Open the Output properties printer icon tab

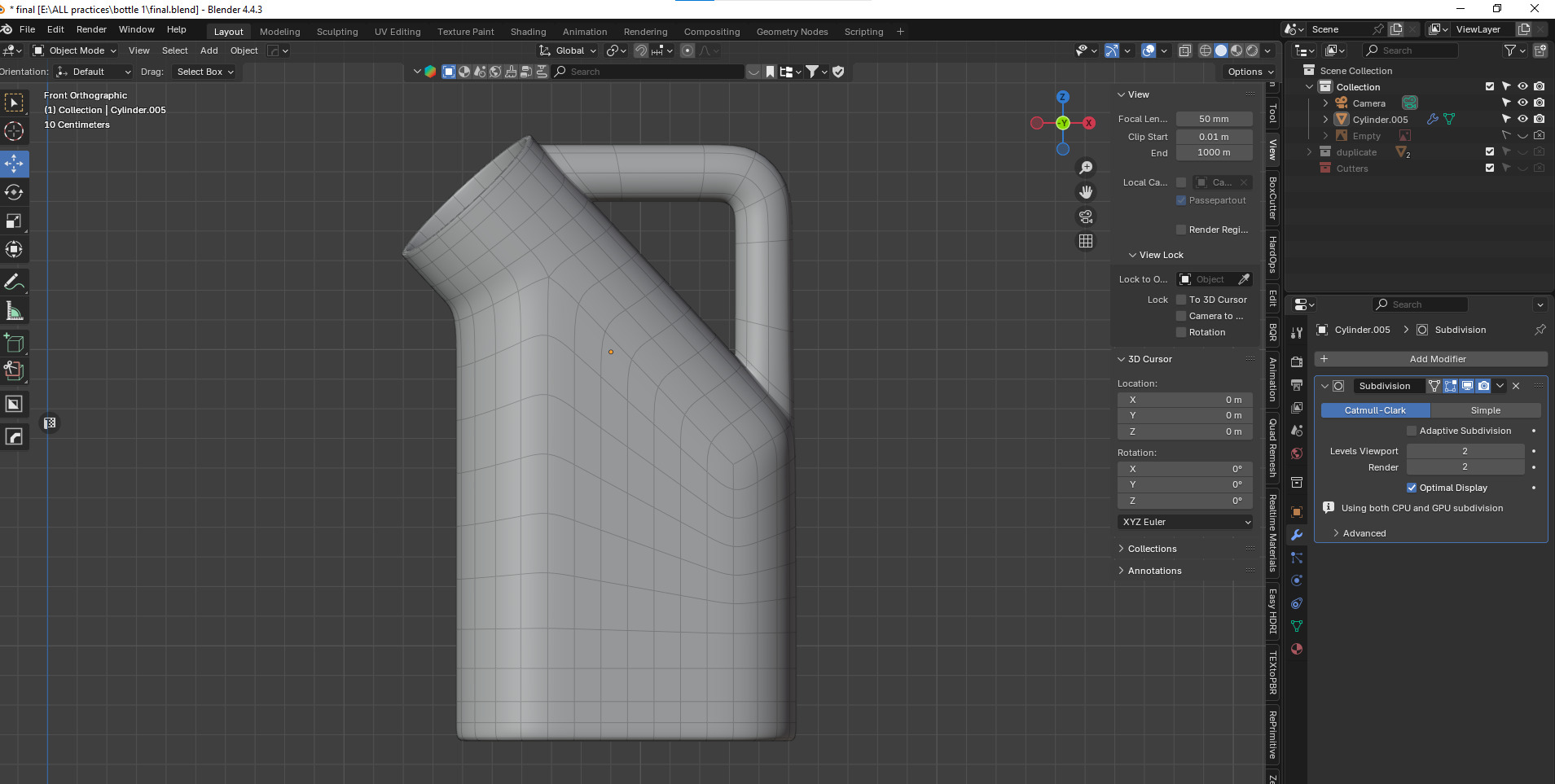pos(1297,385)
